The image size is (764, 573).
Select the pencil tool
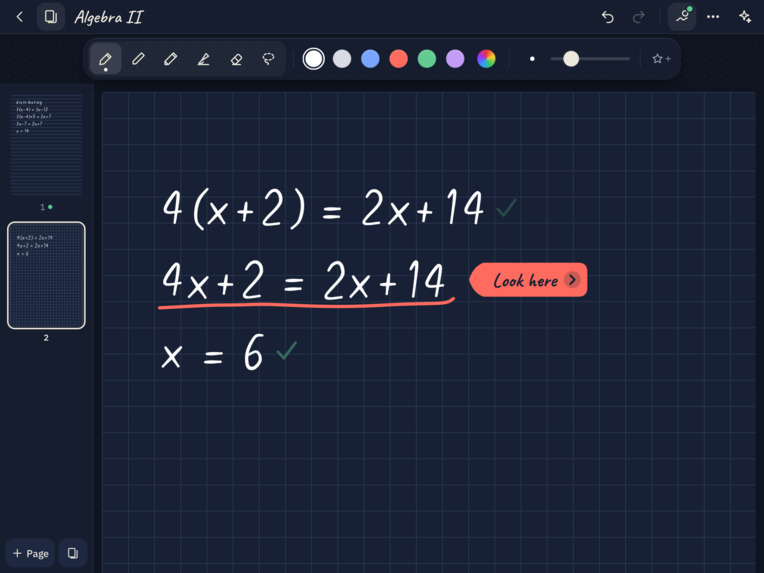171,59
